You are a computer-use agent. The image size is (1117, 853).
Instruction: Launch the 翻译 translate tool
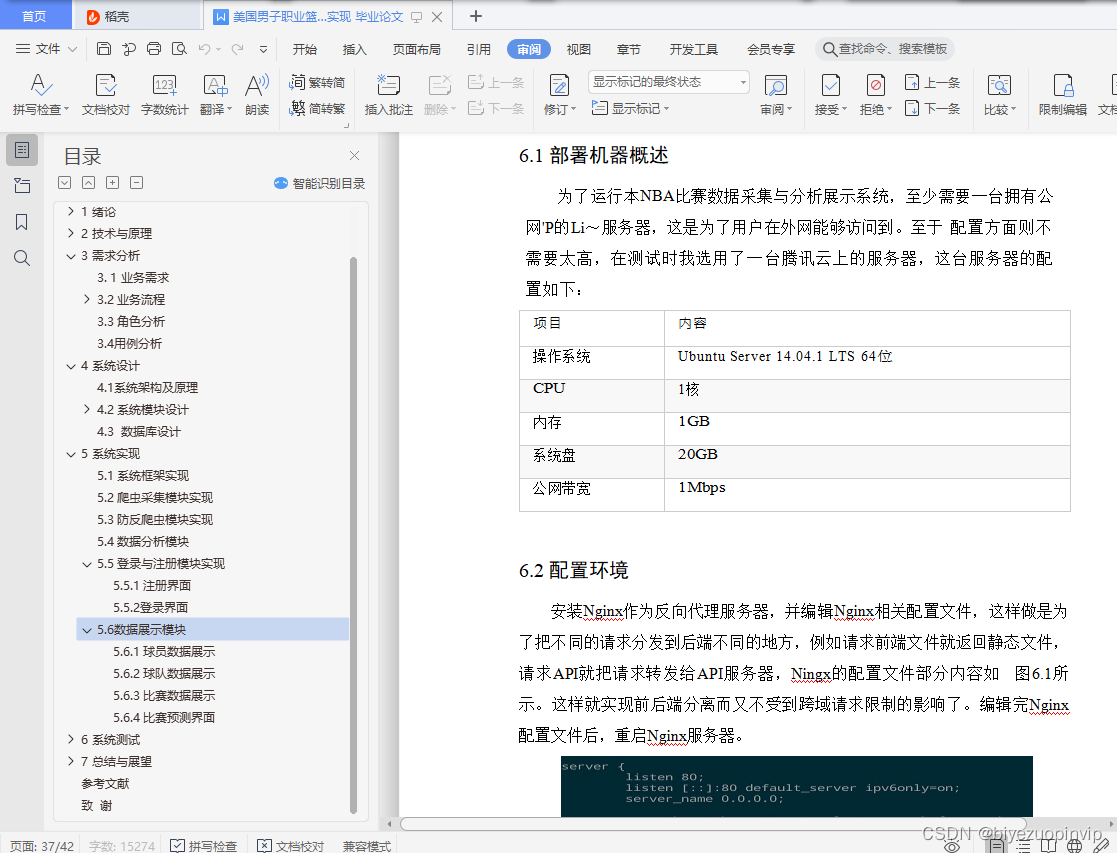[x=215, y=95]
